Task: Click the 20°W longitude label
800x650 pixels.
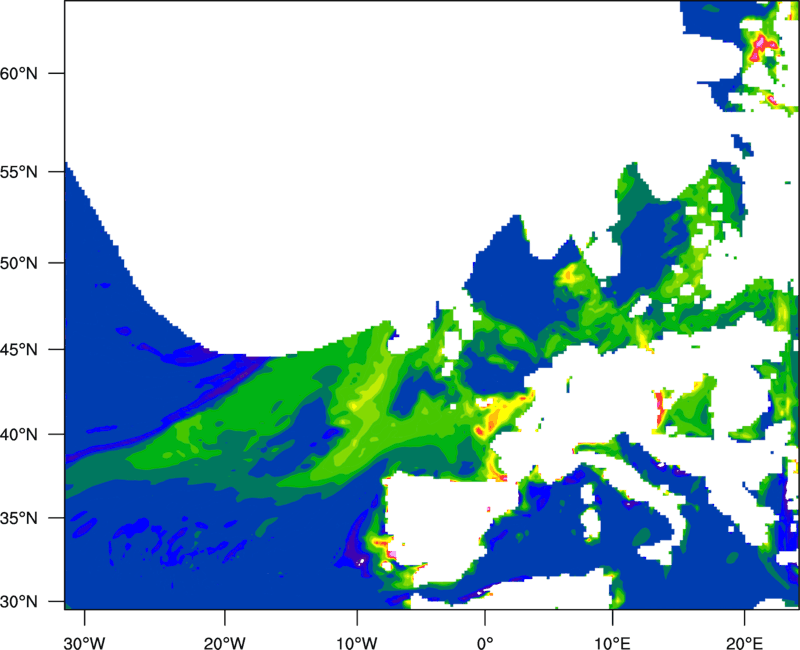Action: pos(224,643)
